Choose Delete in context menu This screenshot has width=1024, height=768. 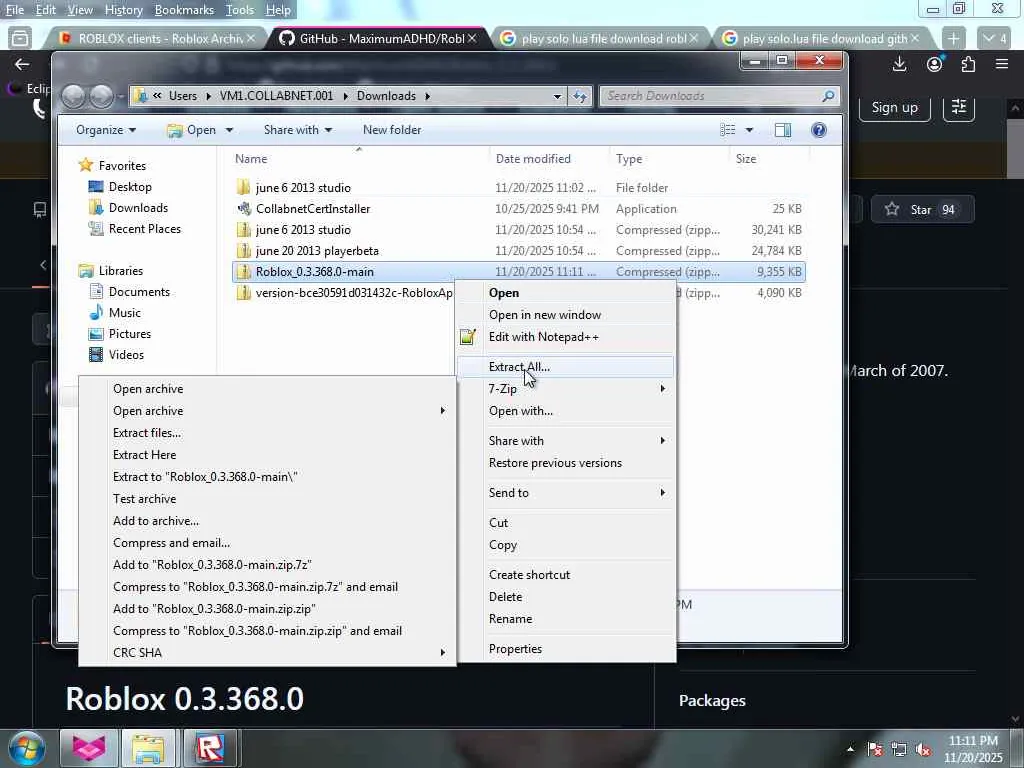(565, 597)
